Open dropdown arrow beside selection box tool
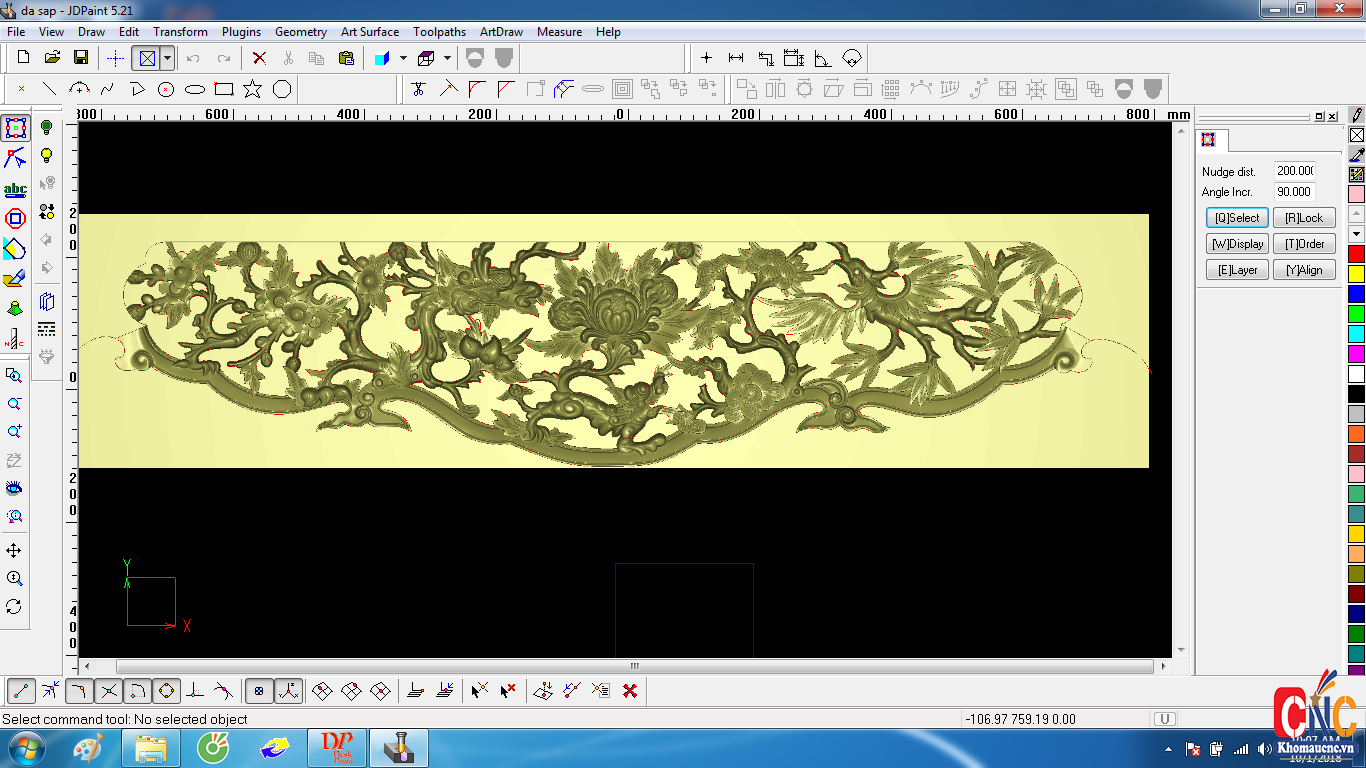The image size is (1366, 768). click(168, 58)
